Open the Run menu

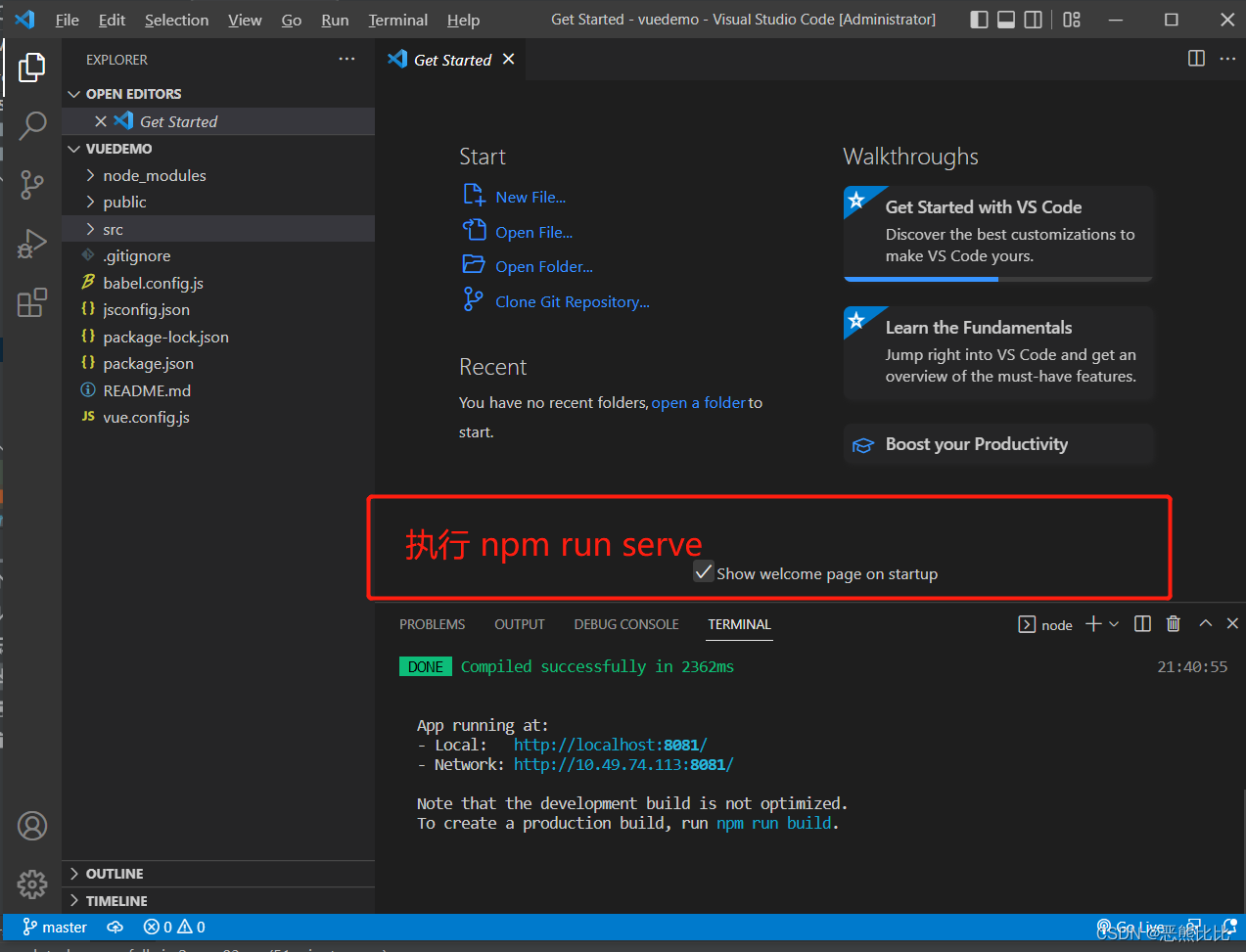click(x=335, y=20)
